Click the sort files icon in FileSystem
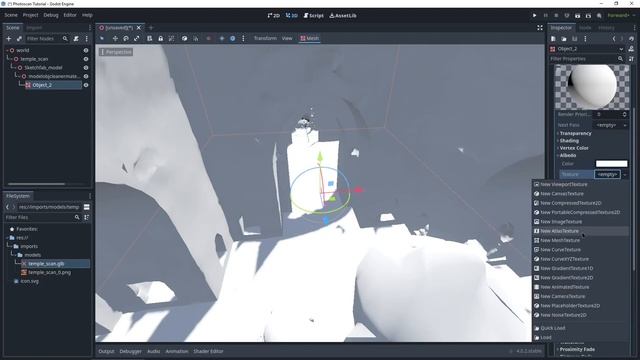 [87, 218]
